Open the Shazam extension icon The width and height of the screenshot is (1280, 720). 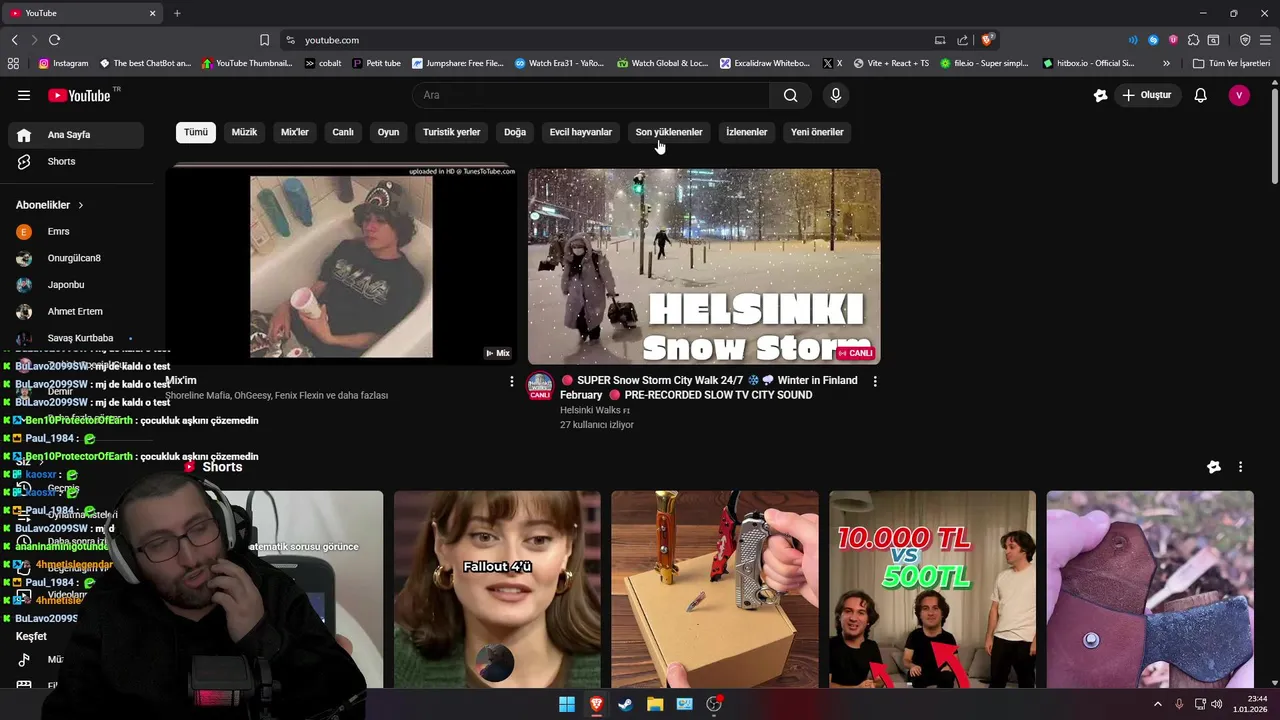1153,40
